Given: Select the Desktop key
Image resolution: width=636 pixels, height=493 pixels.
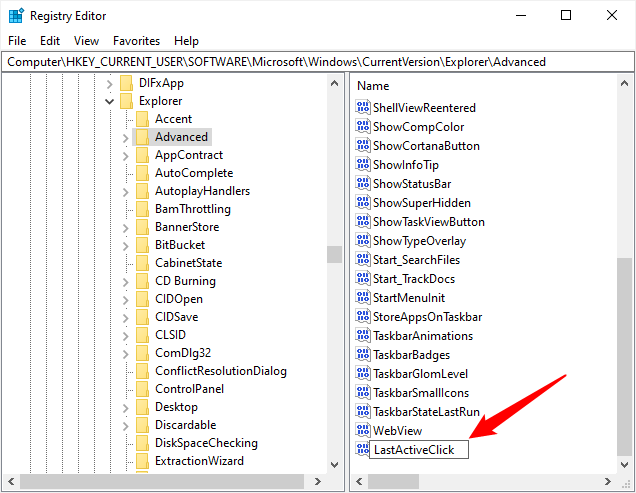Looking at the screenshot, I should 176,407.
